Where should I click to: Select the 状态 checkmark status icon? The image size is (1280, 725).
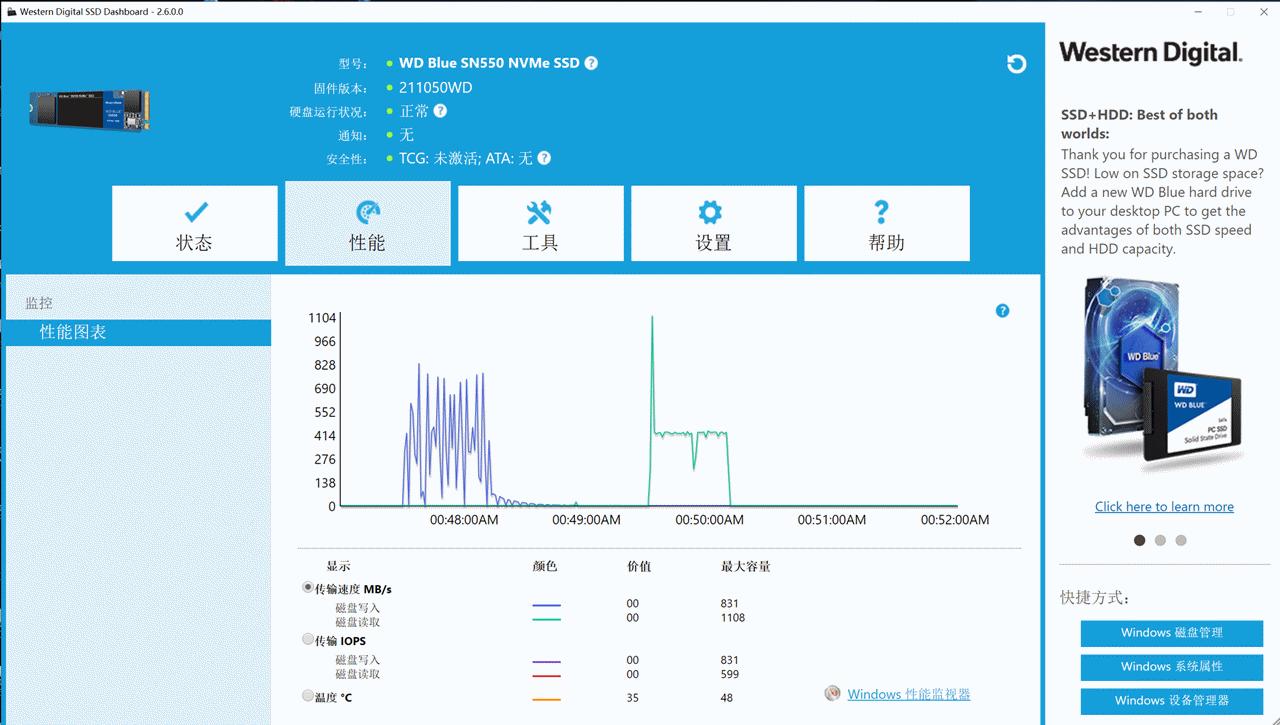(x=194, y=211)
